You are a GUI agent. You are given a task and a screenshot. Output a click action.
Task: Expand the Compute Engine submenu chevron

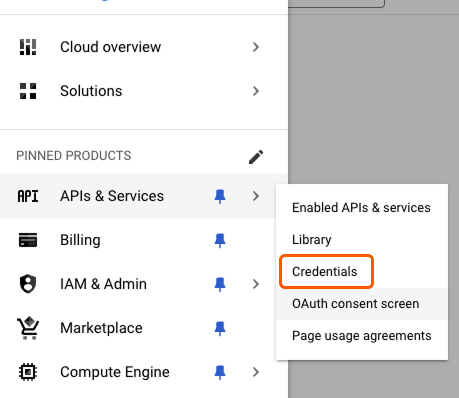(x=256, y=372)
